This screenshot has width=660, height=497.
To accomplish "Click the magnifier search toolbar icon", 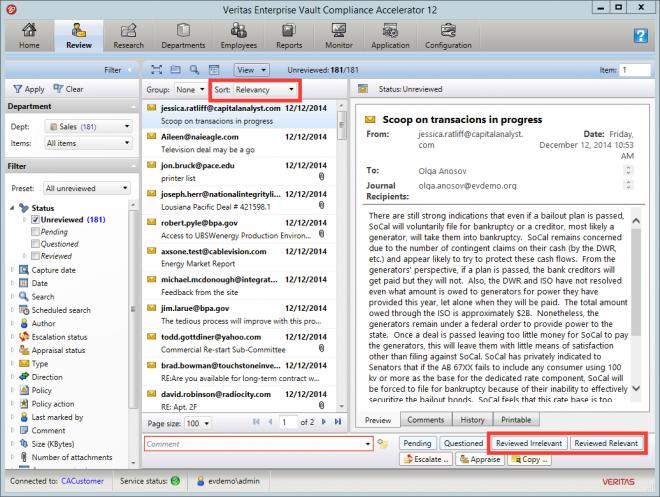I will 194,70.
